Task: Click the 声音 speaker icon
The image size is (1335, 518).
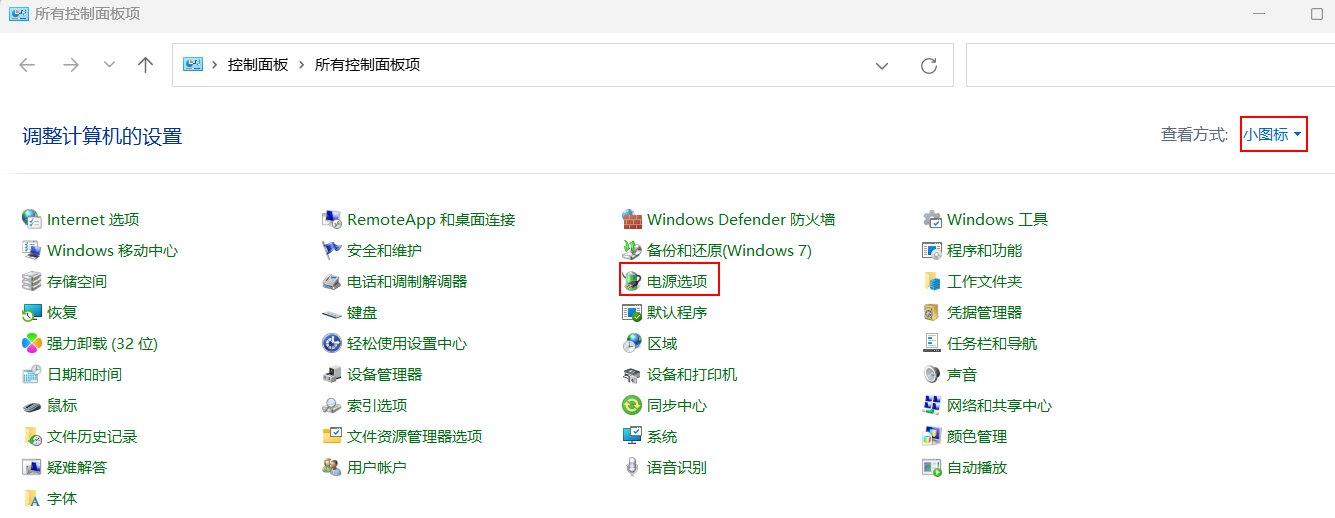Action: [931, 375]
